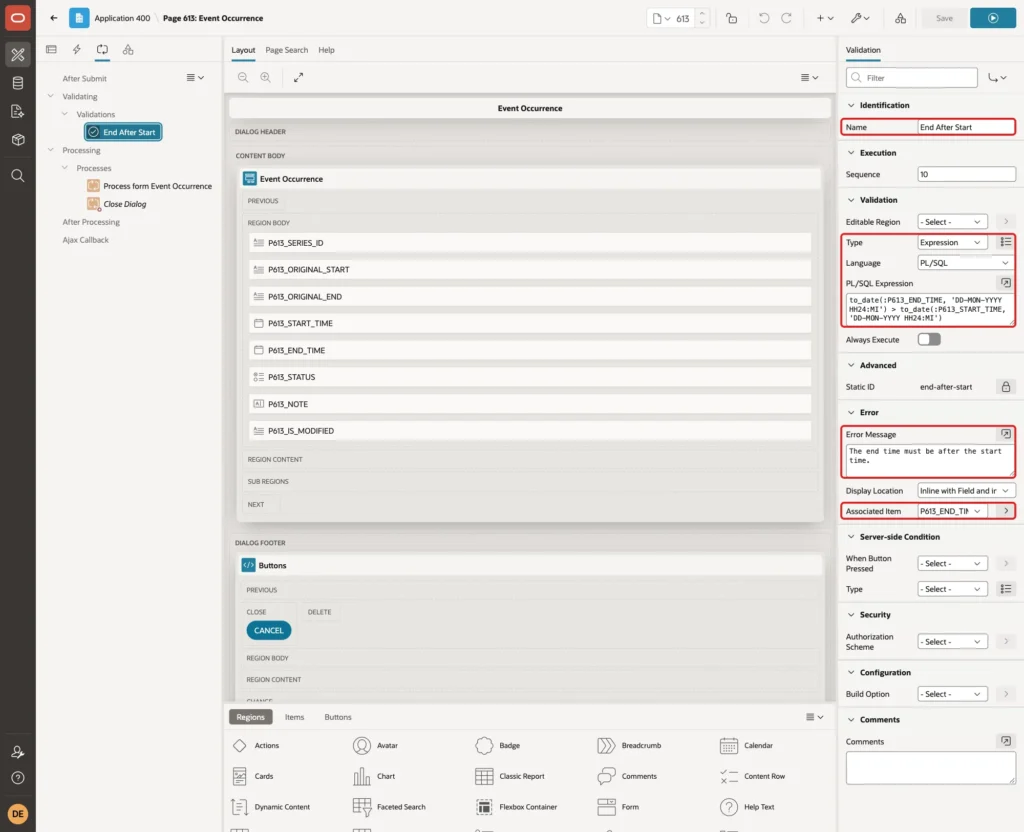This screenshot has width=1024, height=832.
Task: Go back using the left arrow
Action: click(54, 18)
